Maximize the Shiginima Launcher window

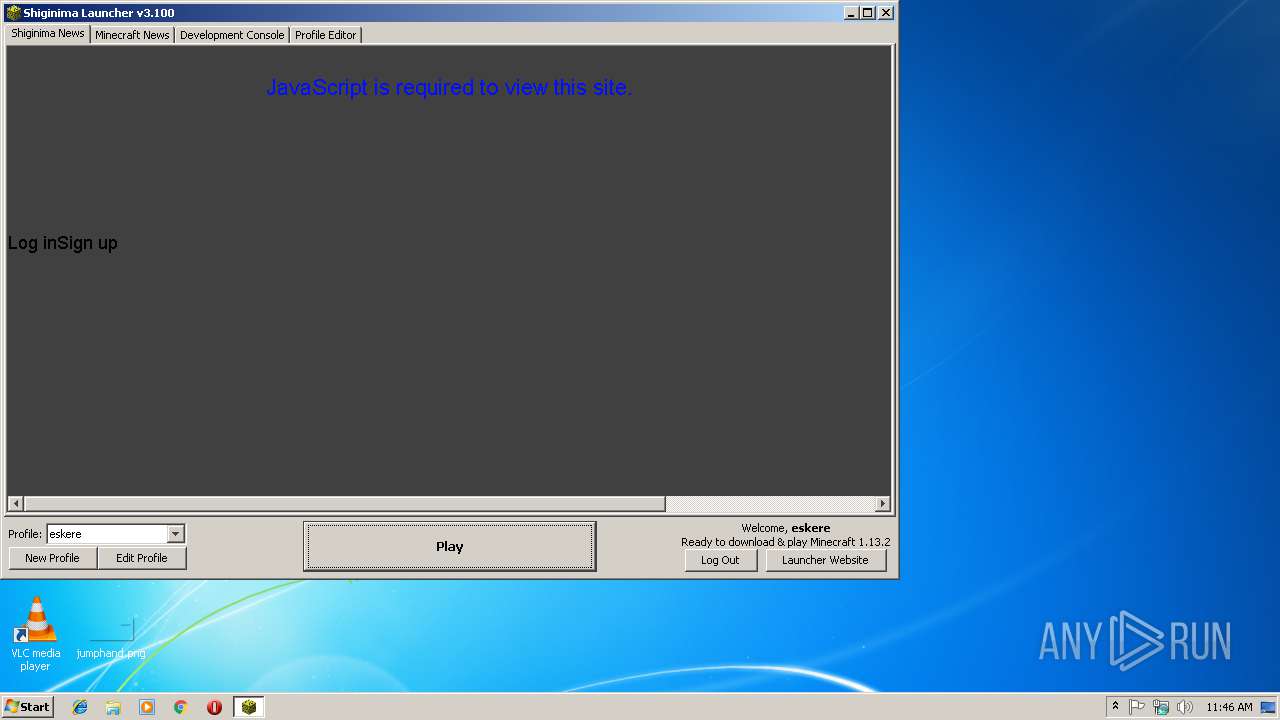[x=868, y=13]
